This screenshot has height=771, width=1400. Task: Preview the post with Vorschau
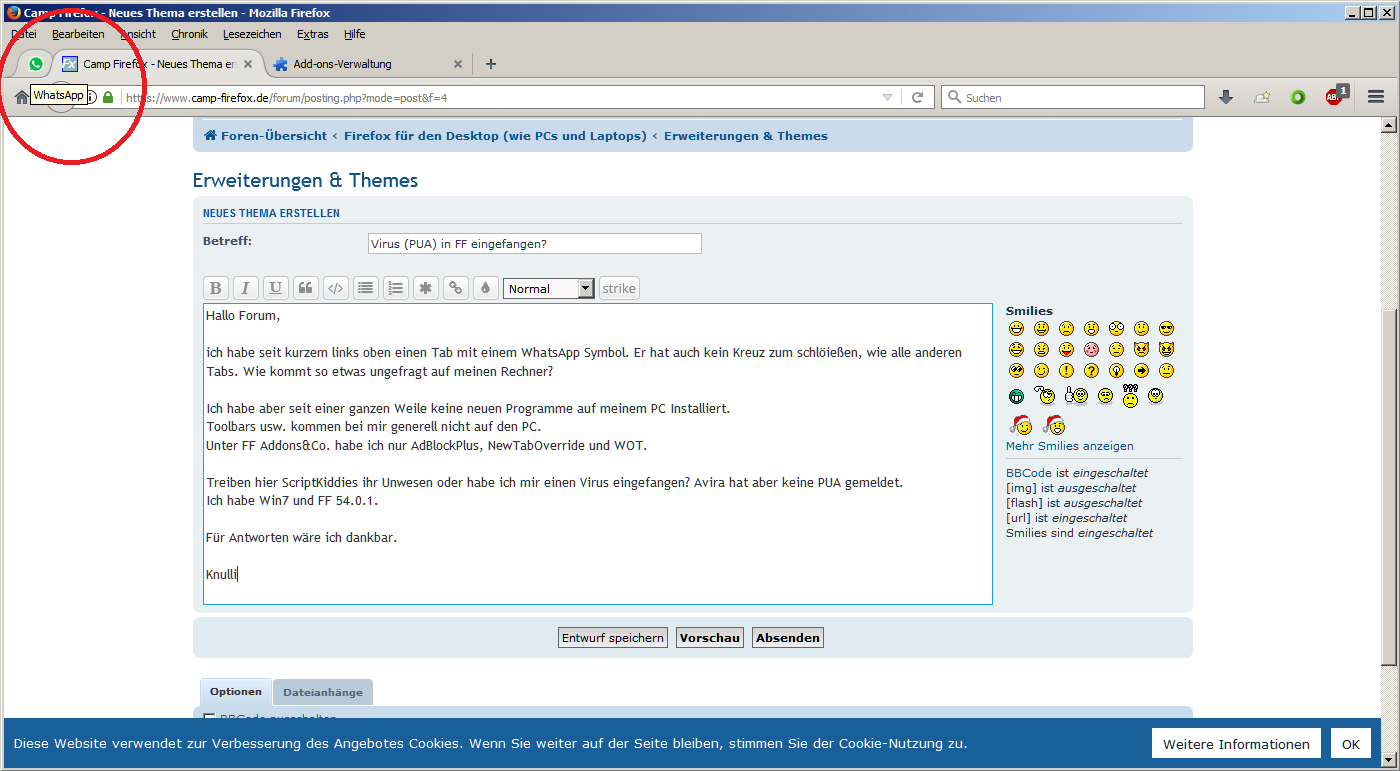710,638
